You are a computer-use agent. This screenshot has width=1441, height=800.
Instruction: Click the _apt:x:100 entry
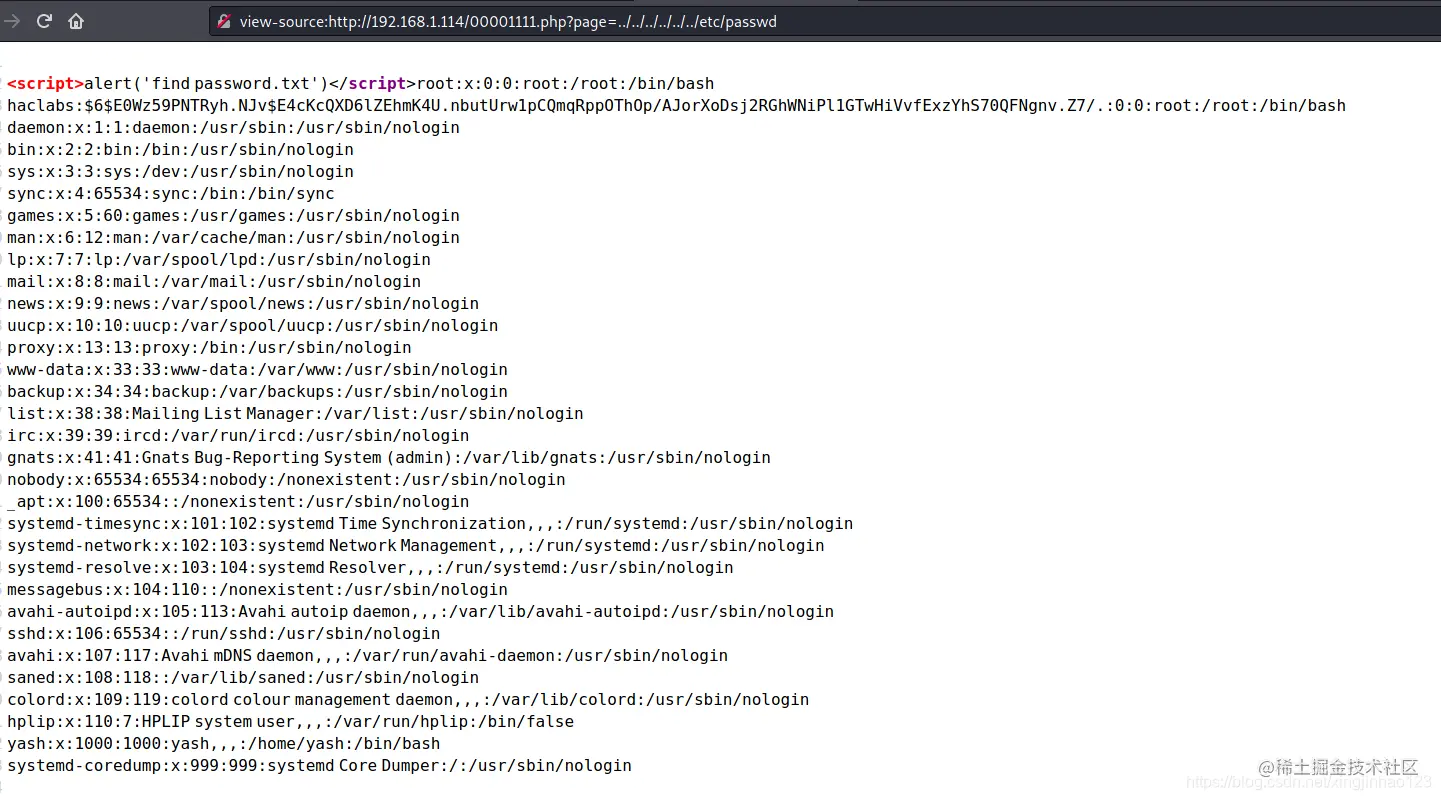[x=238, y=501]
